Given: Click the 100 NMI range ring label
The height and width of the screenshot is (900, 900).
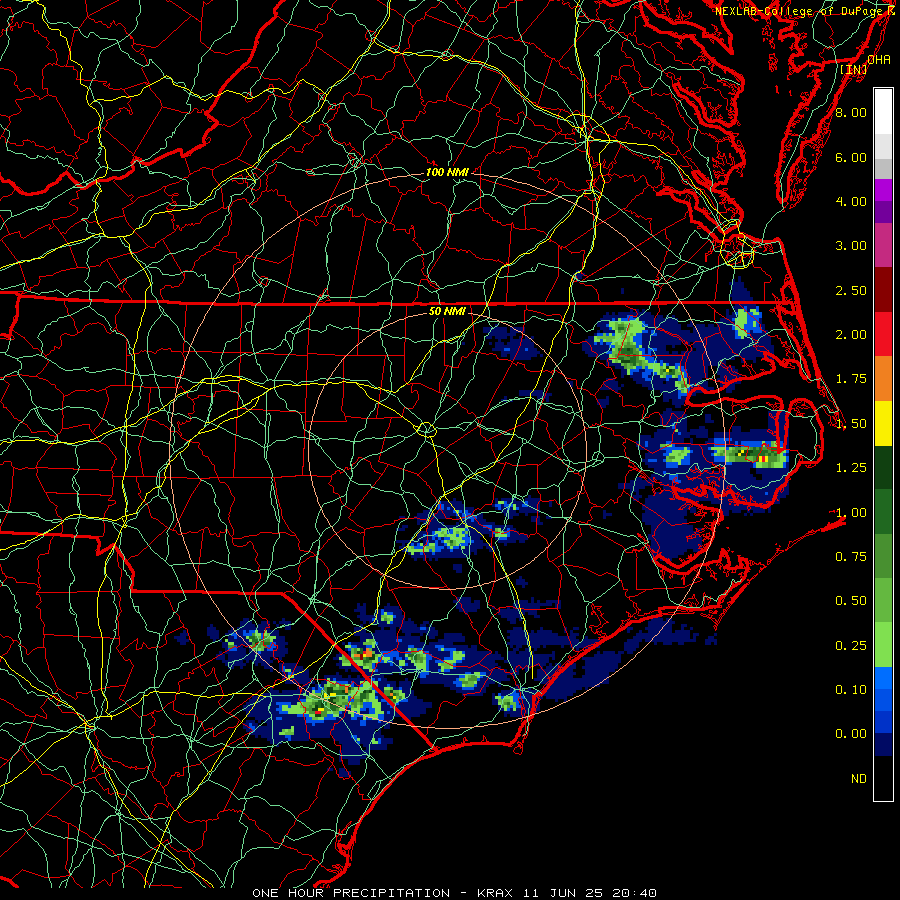Looking at the screenshot, I should pos(447,172).
